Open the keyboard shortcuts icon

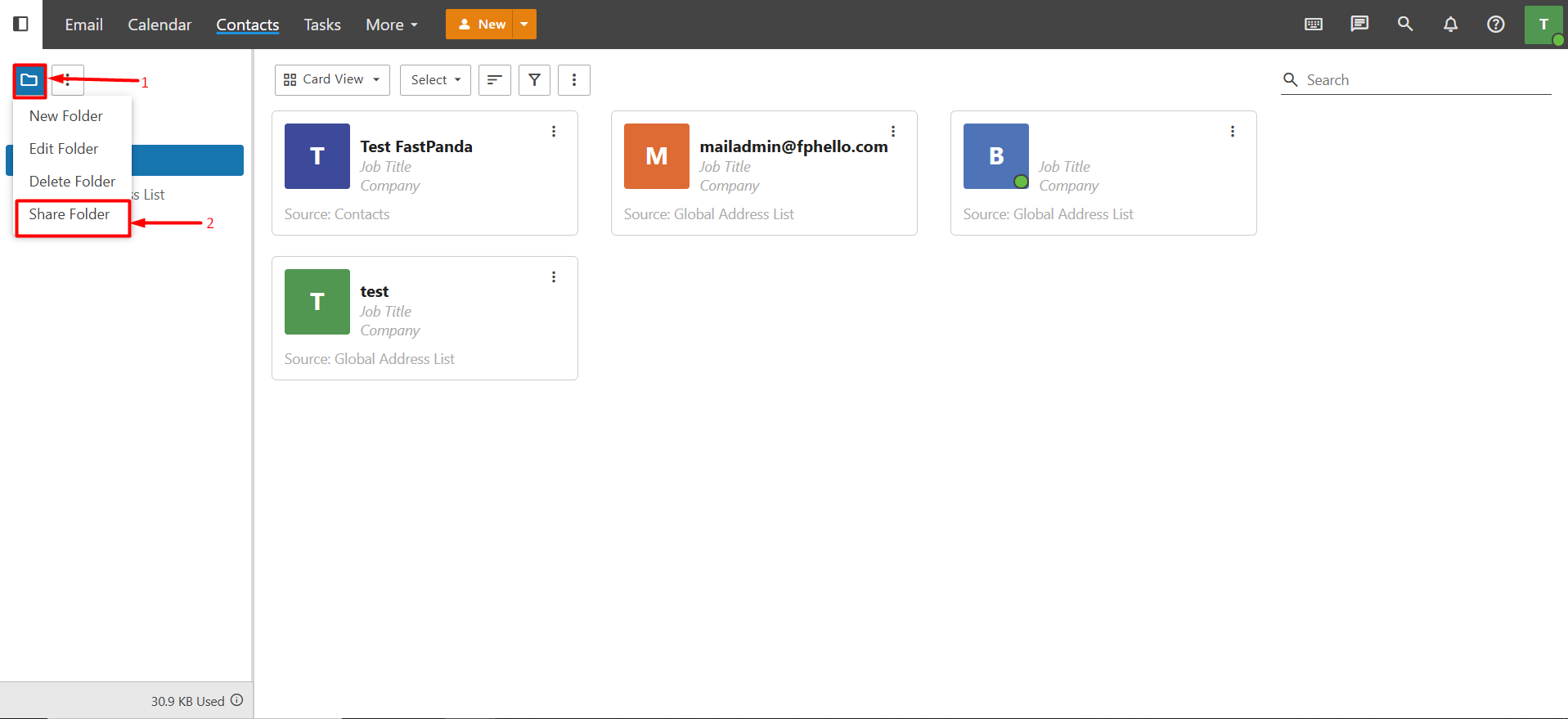coord(1314,25)
